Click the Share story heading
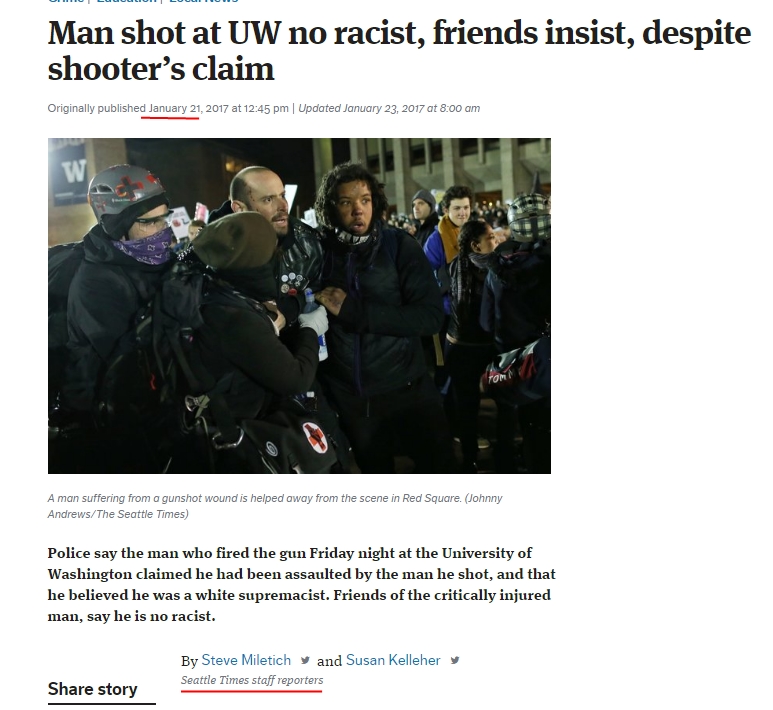This screenshot has height=710, width=773. [93, 689]
